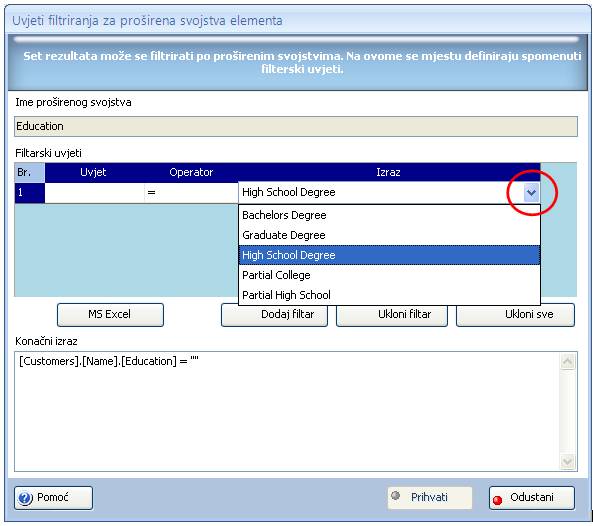Open the Izraz dropdown arrow
Image resolution: width=593 pixels, height=526 pixels.
click(x=531, y=193)
